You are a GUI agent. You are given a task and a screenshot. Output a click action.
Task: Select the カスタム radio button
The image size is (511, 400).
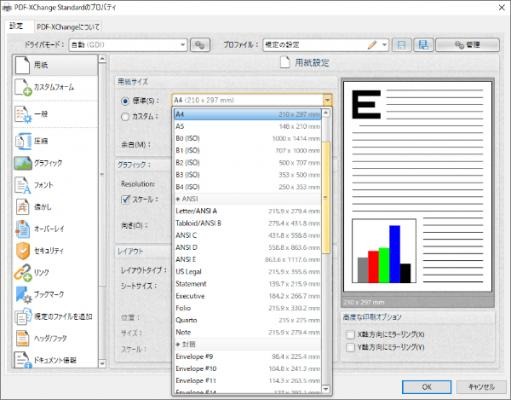click(125, 117)
